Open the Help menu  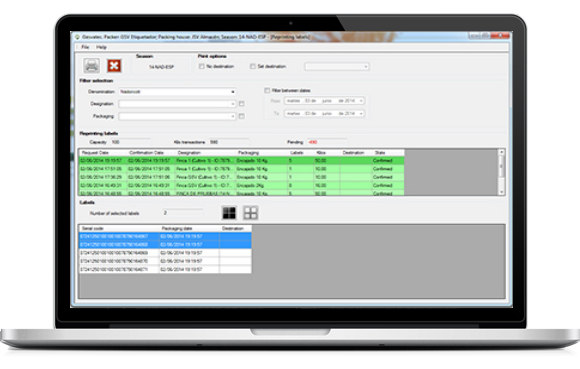click(101, 47)
